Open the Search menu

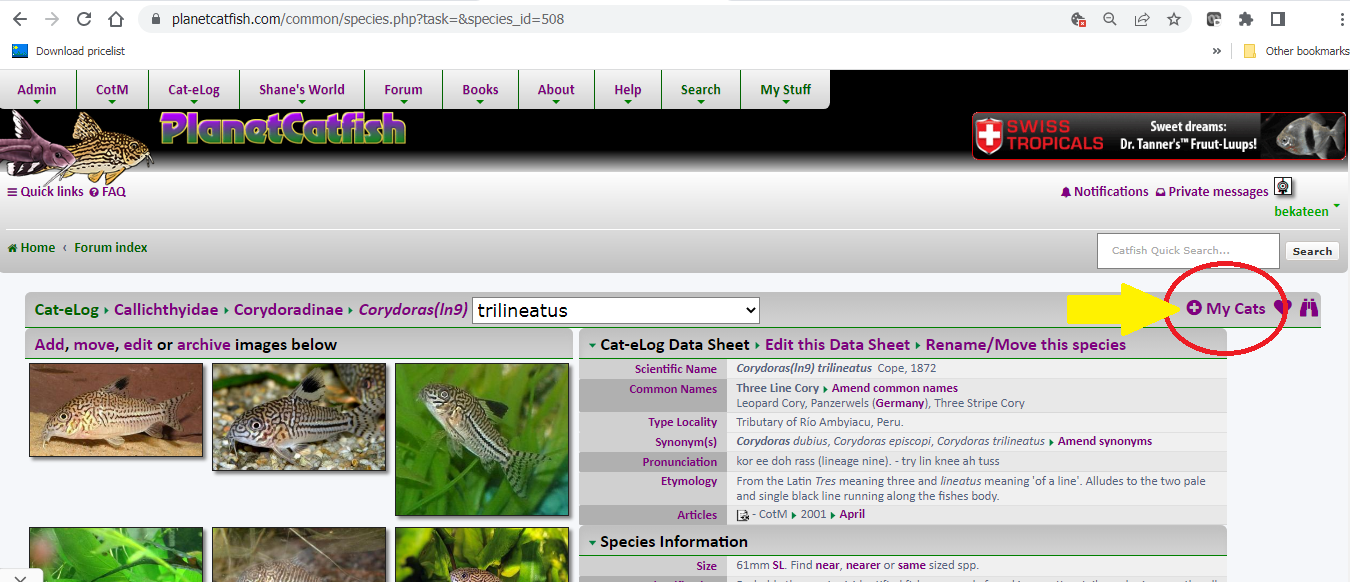pos(701,90)
